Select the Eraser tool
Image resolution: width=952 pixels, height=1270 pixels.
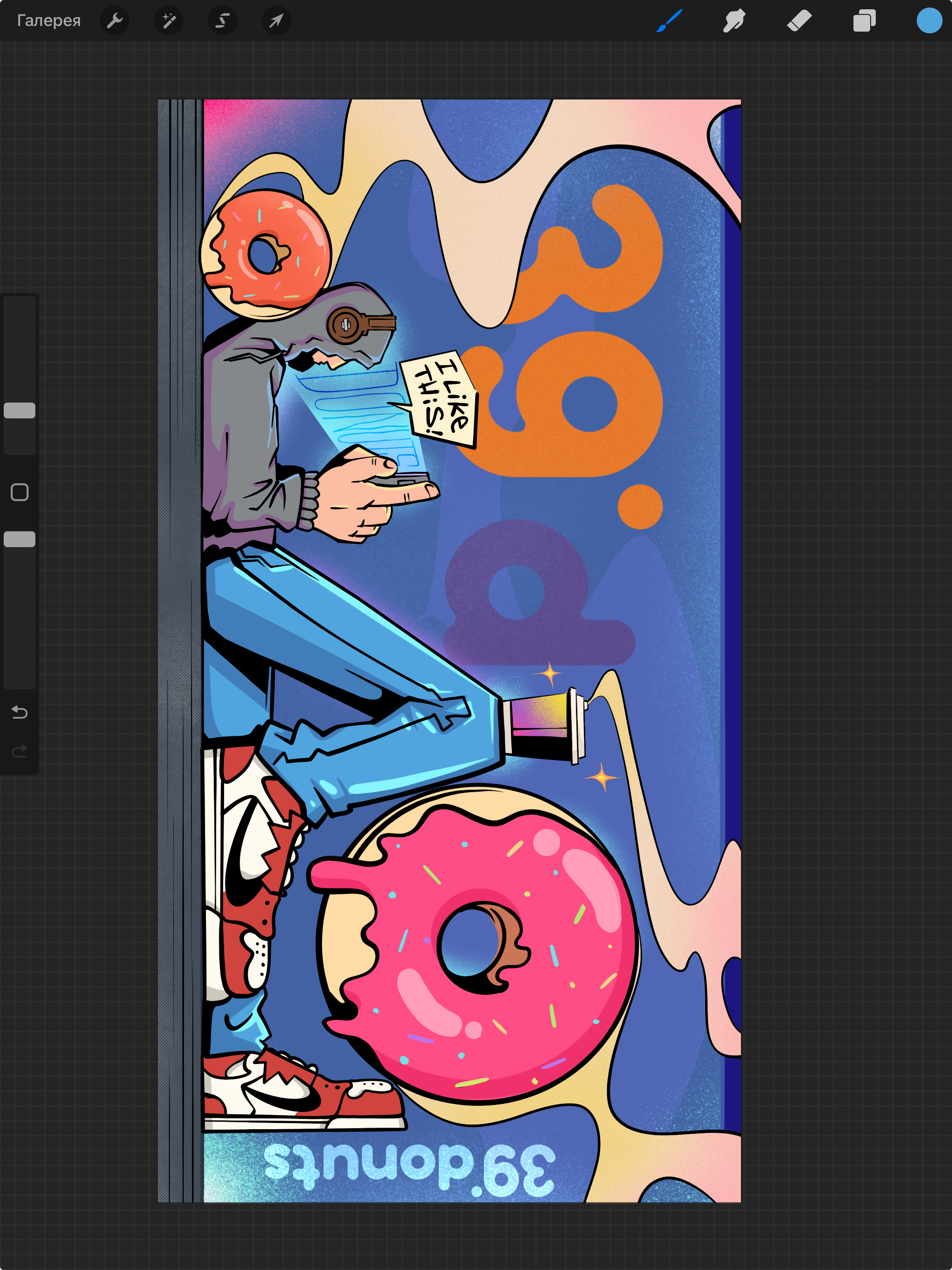pos(798,20)
